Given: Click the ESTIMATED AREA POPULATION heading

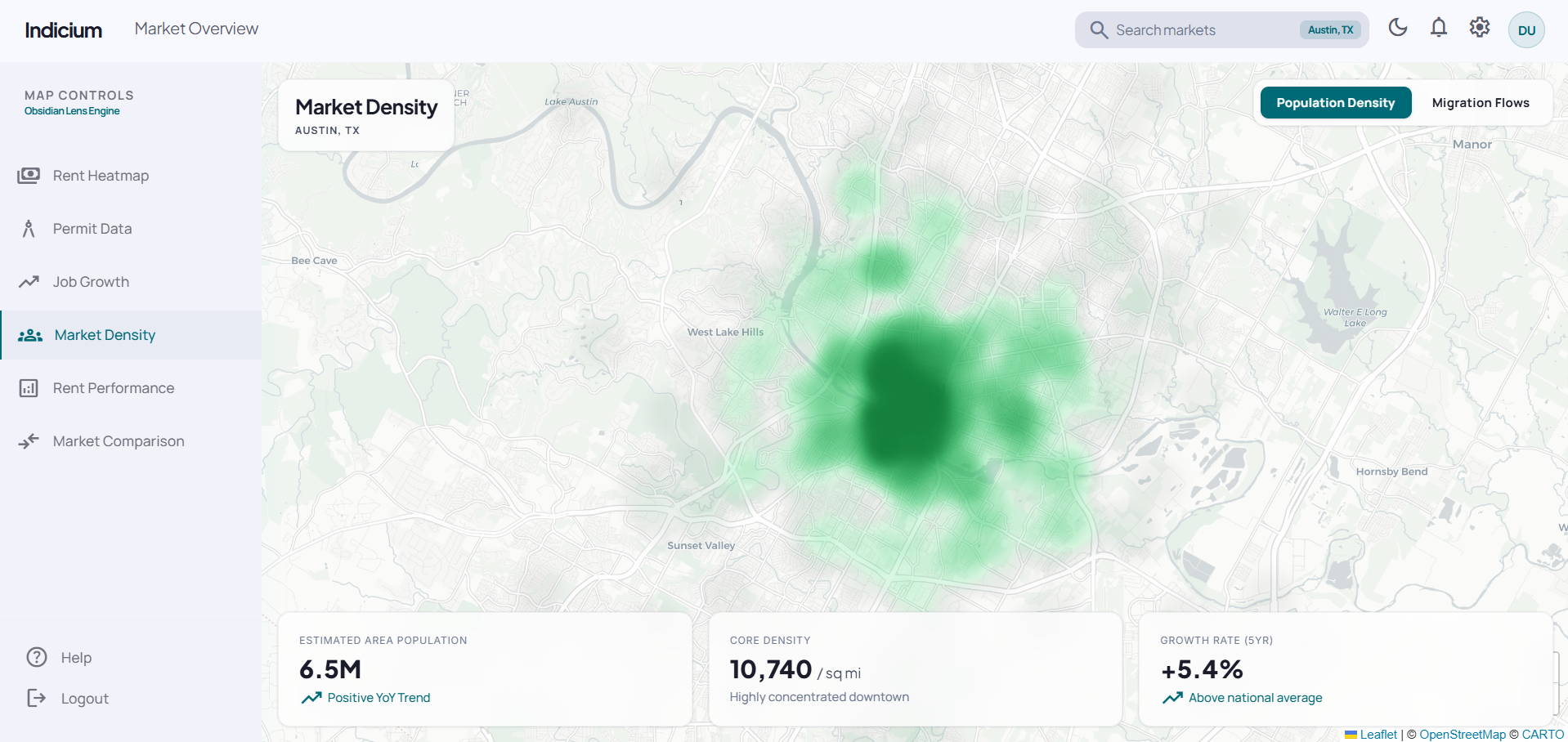Looking at the screenshot, I should 383,641.
